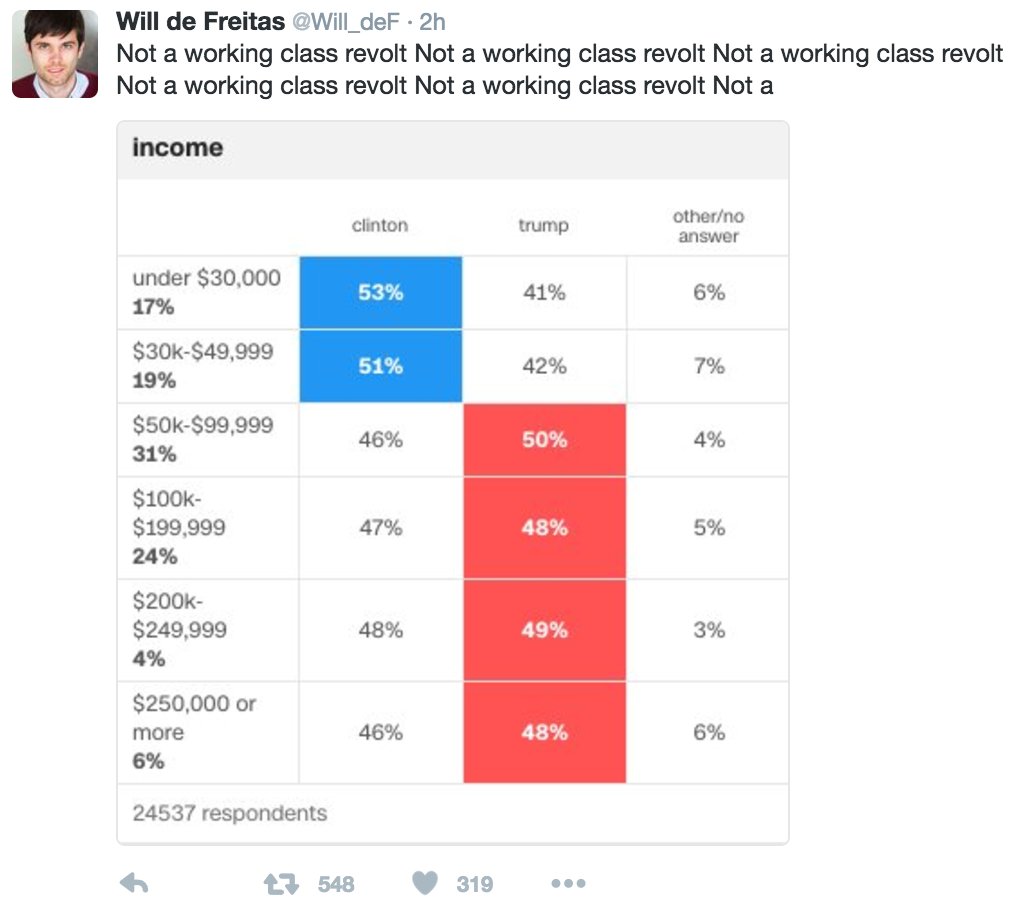
Task: Click the 24537 respondents footer text
Action: pyautogui.click(x=230, y=813)
